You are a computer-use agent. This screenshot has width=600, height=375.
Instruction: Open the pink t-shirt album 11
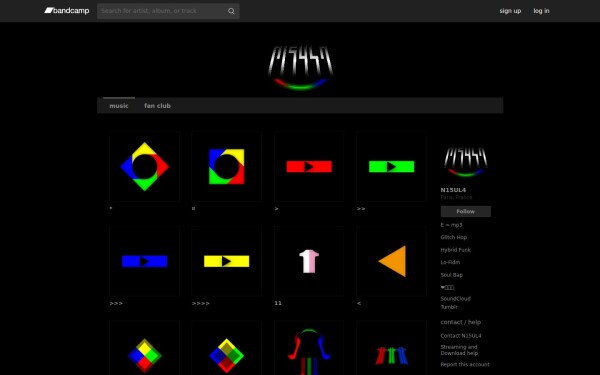(x=309, y=261)
